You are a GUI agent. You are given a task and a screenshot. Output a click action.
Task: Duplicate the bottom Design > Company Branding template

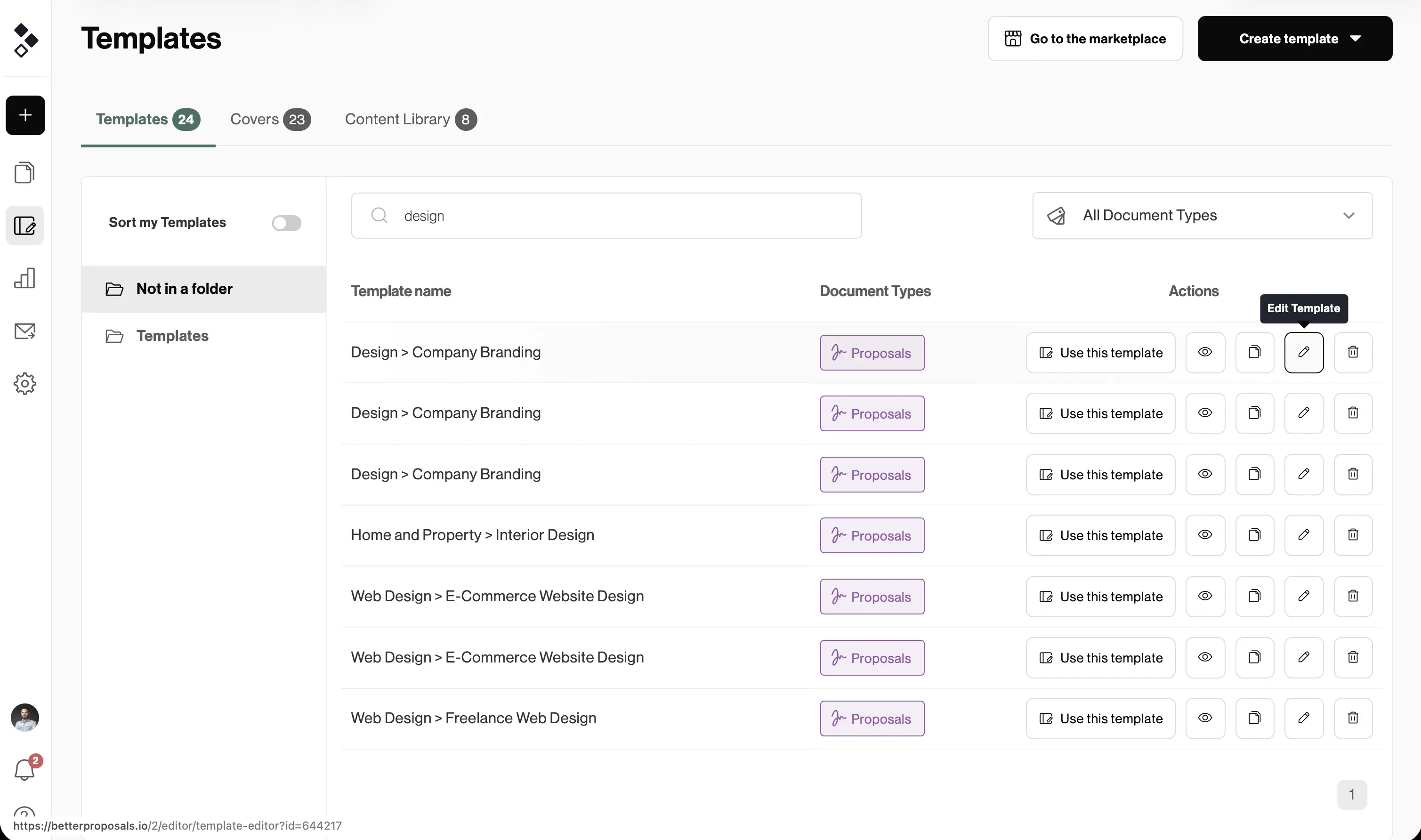click(x=1255, y=475)
